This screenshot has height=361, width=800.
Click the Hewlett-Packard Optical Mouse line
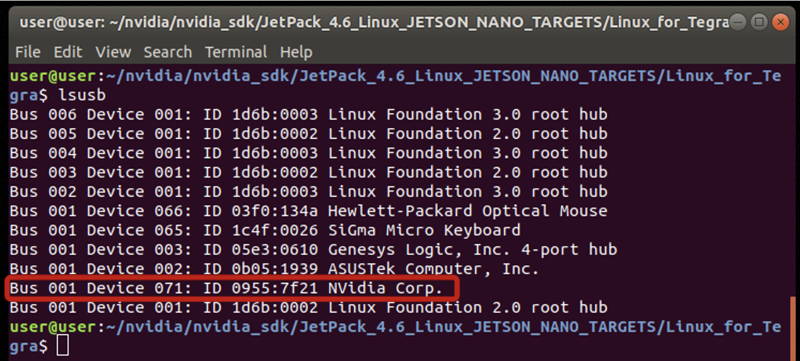(308, 211)
